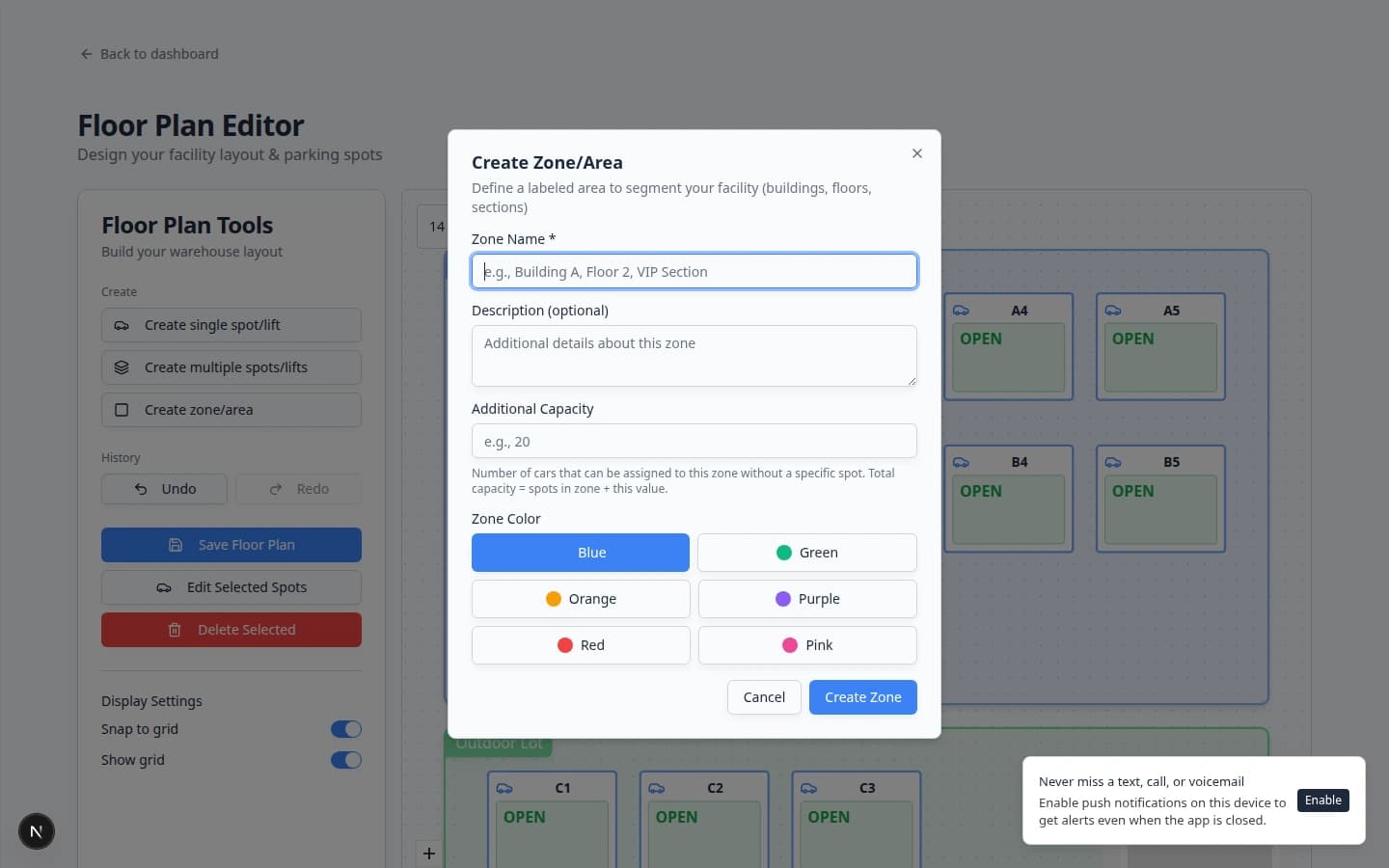1389x868 pixels.
Task: Select Blue zone color
Action: pos(581,553)
